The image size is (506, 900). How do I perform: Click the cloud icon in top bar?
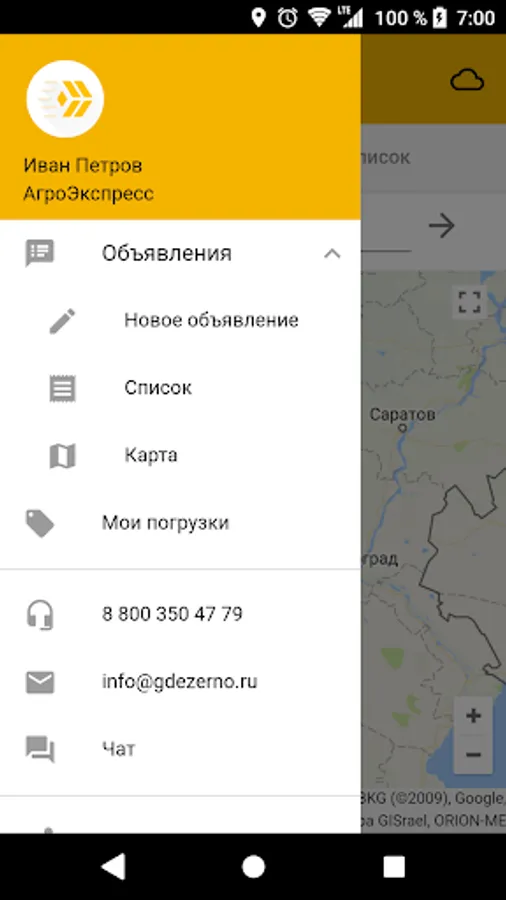point(467,81)
